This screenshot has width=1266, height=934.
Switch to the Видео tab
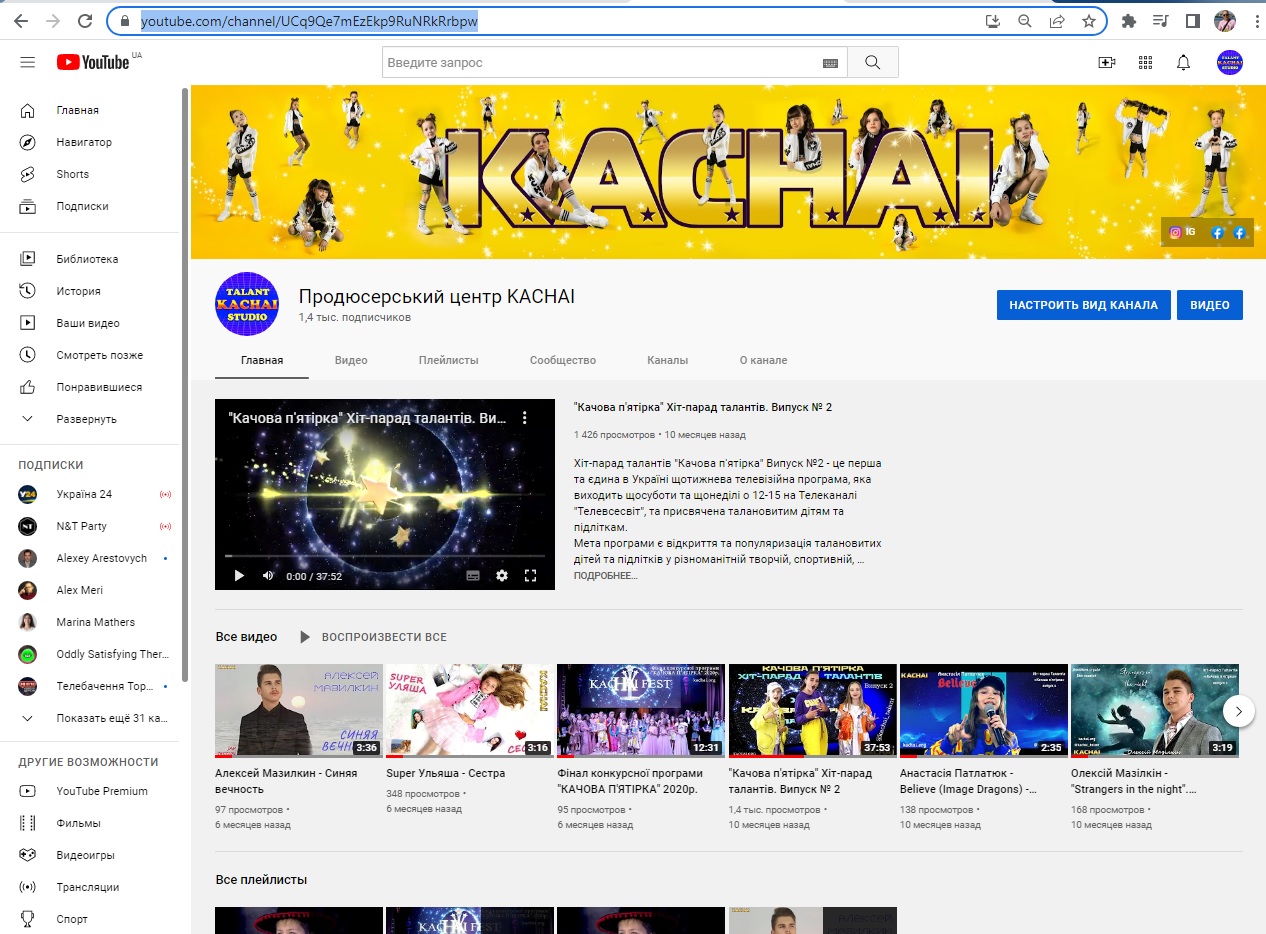(x=351, y=360)
